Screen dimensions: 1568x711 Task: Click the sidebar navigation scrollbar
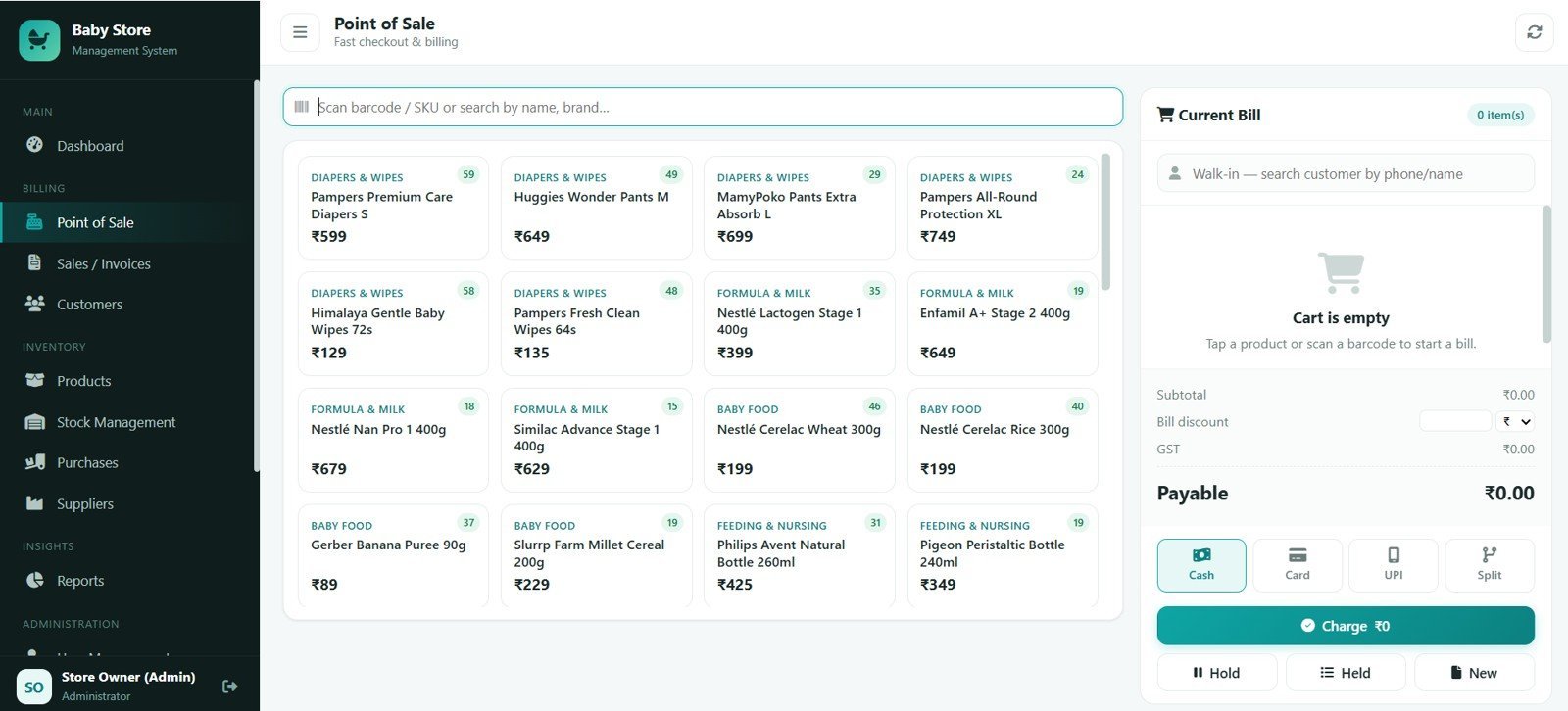tap(256, 276)
